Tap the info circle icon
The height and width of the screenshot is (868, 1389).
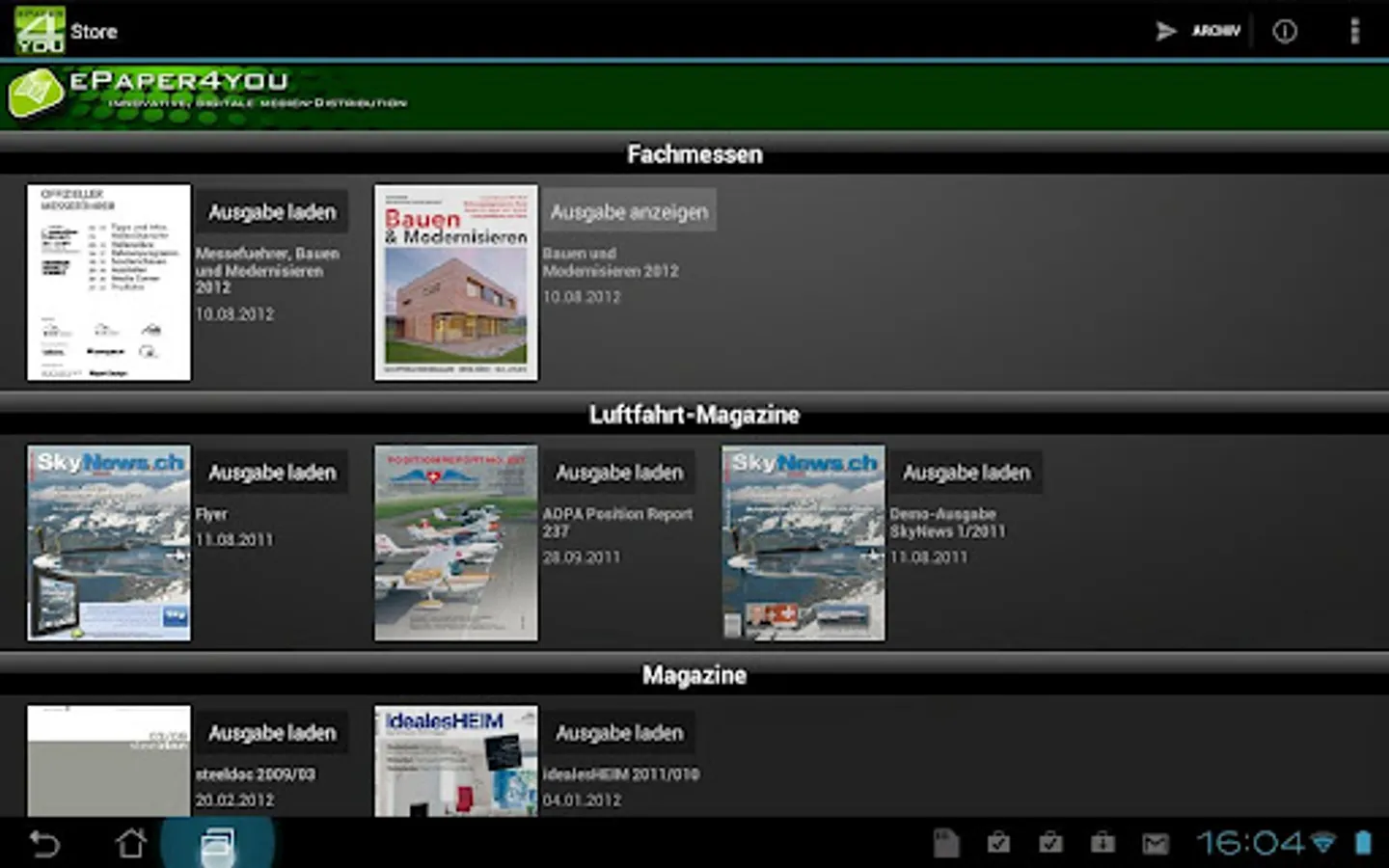click(x=1284, y=31)
